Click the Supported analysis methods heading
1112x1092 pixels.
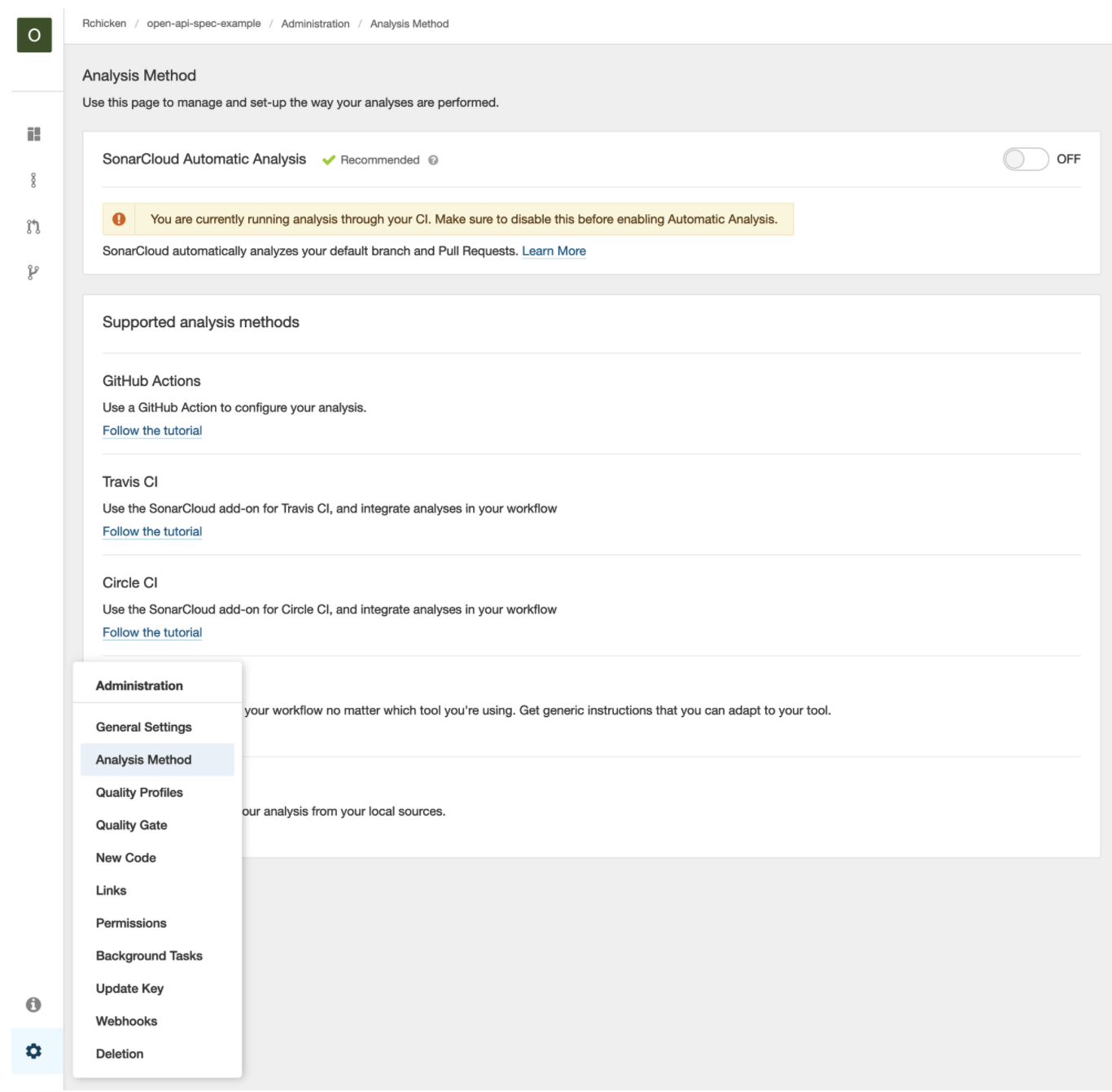point(201,322)
